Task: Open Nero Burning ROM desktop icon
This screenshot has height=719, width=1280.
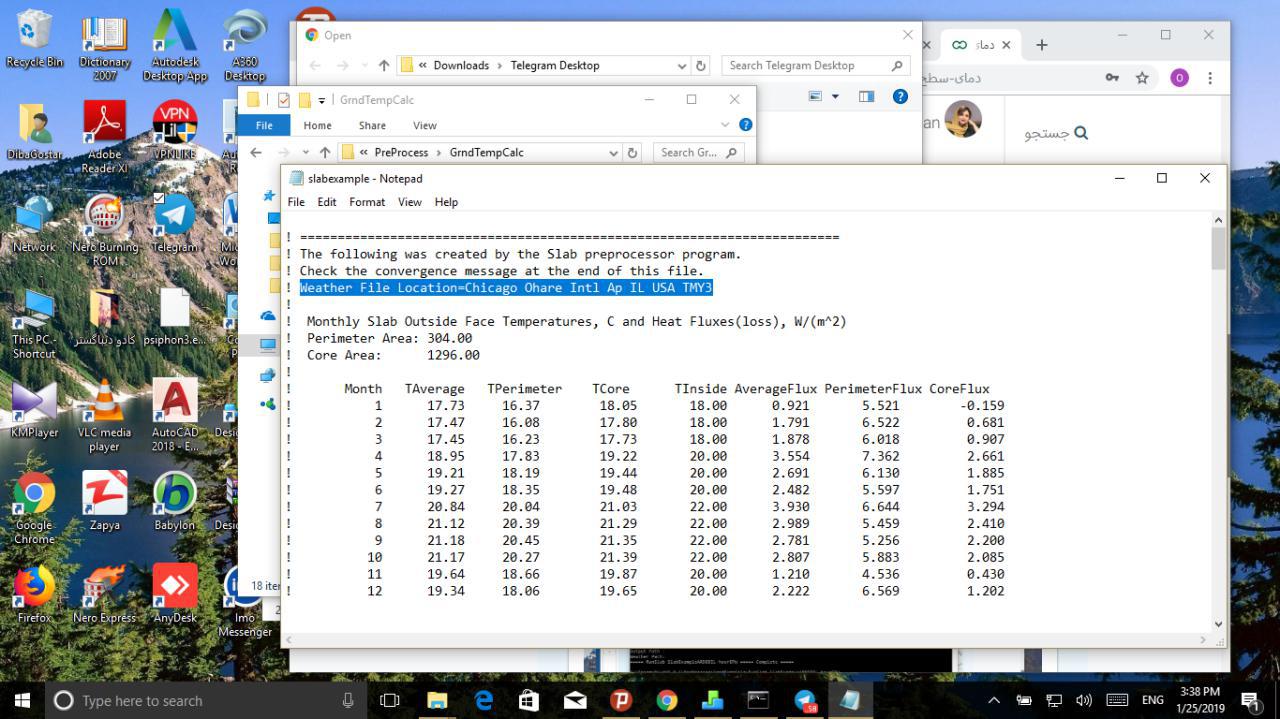Action: [x=104, y=228]
